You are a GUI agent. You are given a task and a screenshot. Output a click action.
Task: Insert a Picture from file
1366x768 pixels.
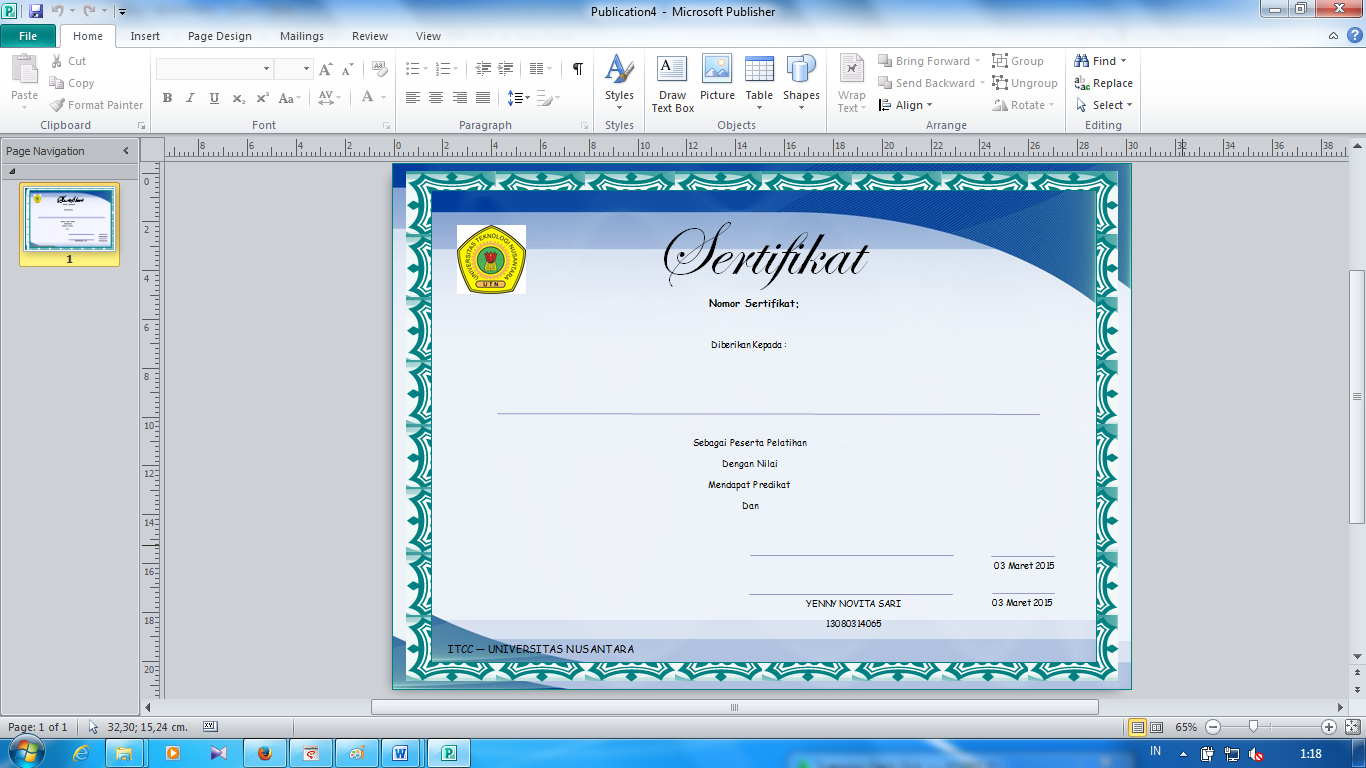(x=716, y=82)
